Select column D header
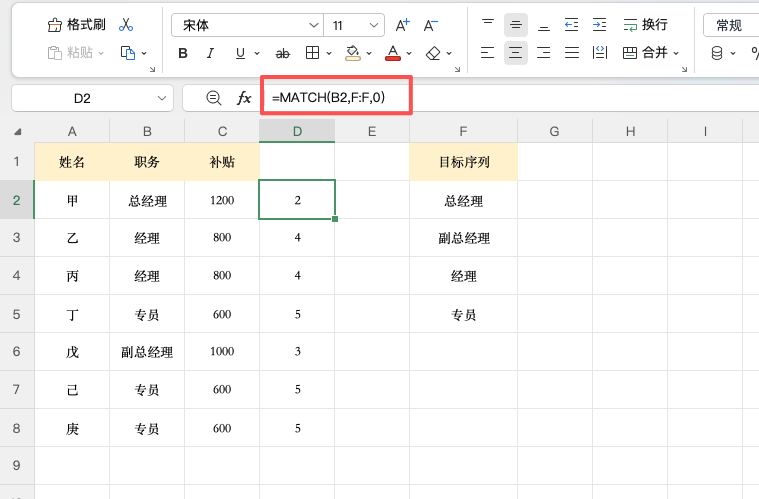Viewport: 759px width, 499px height. click(297, 131)
